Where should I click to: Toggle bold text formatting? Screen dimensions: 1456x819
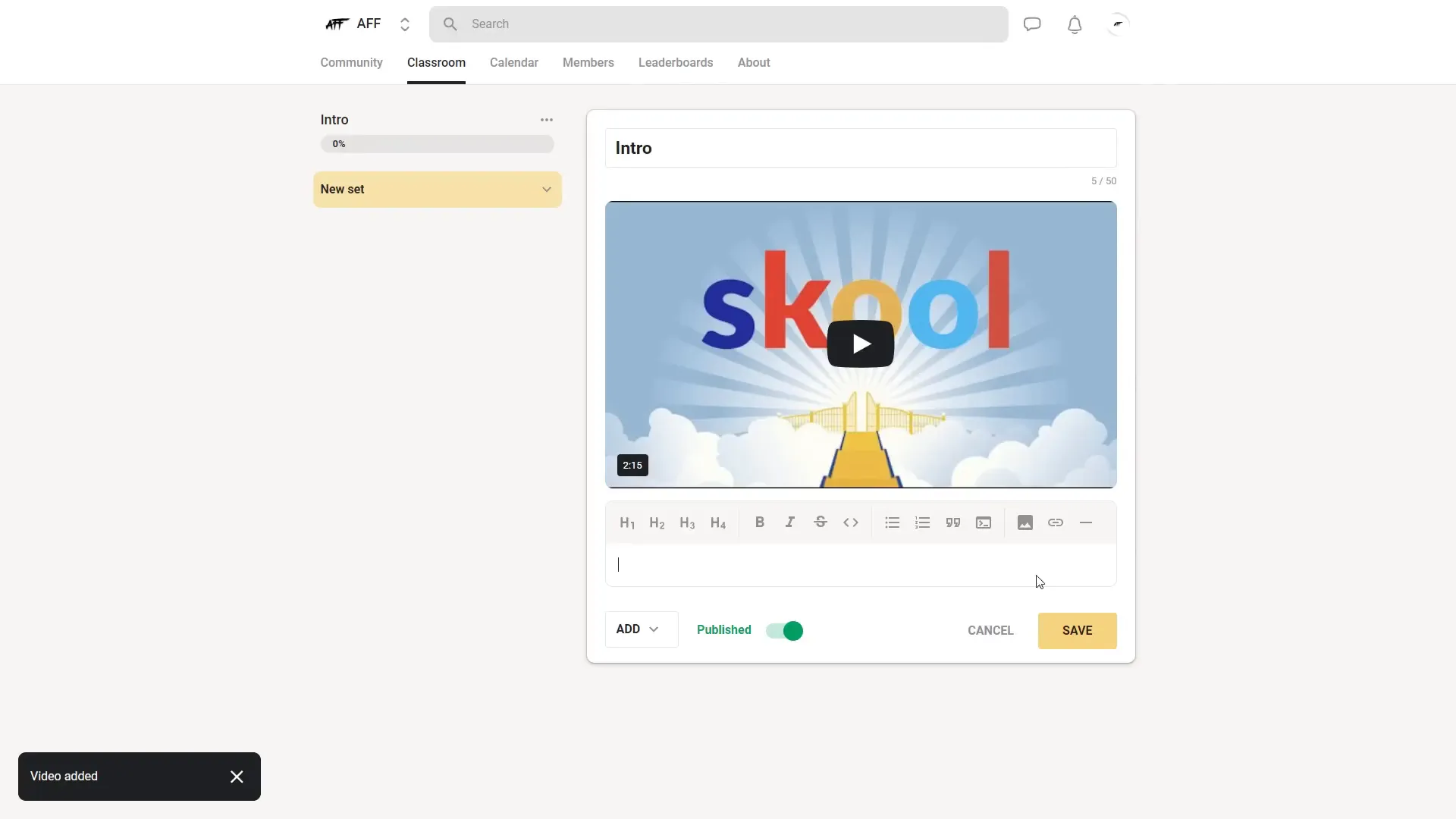(x=760, y=522)
